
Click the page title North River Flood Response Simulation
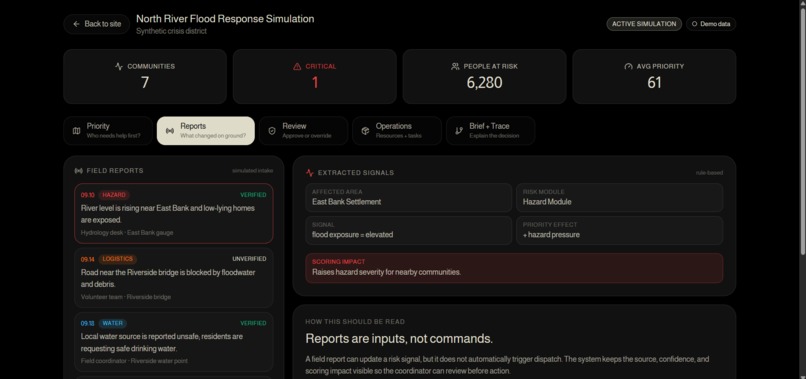point(225,19)
